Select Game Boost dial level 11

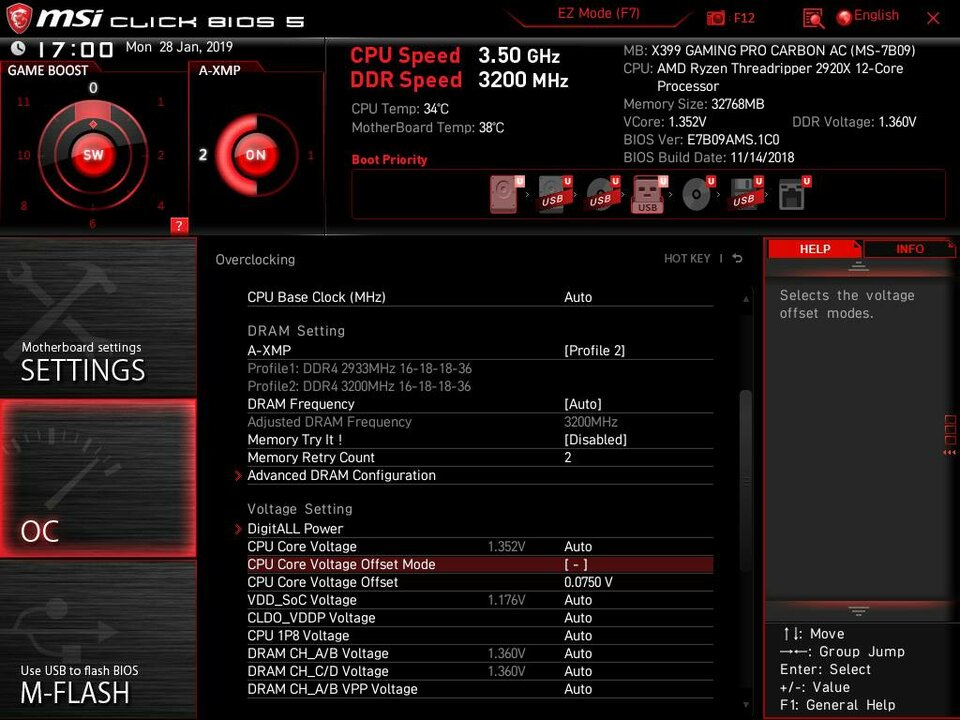click(x=23, y=102)
